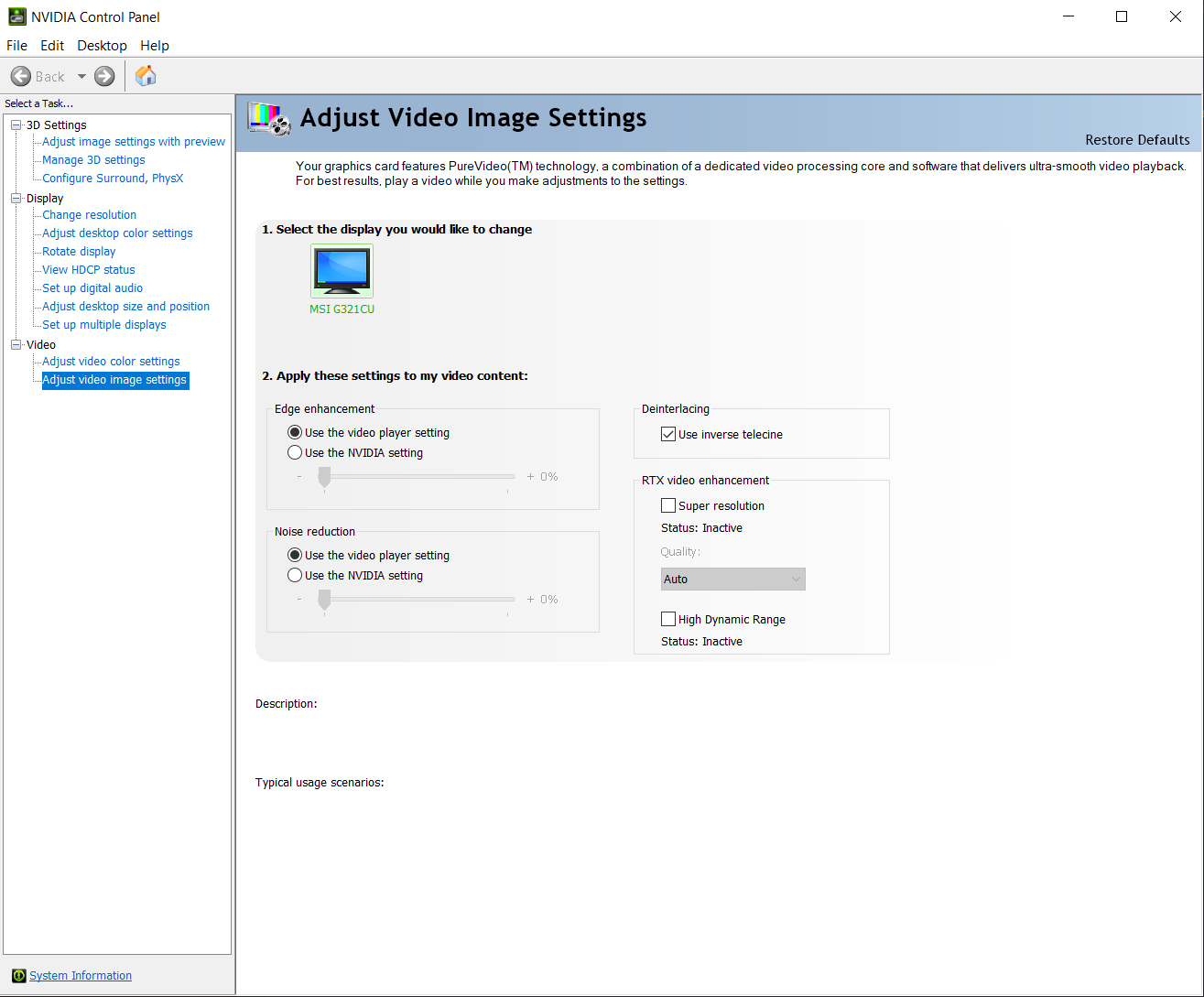Open Change resolution page
Image resolution: width=1204 pixels, height=997 pixels.
point(89,215)
